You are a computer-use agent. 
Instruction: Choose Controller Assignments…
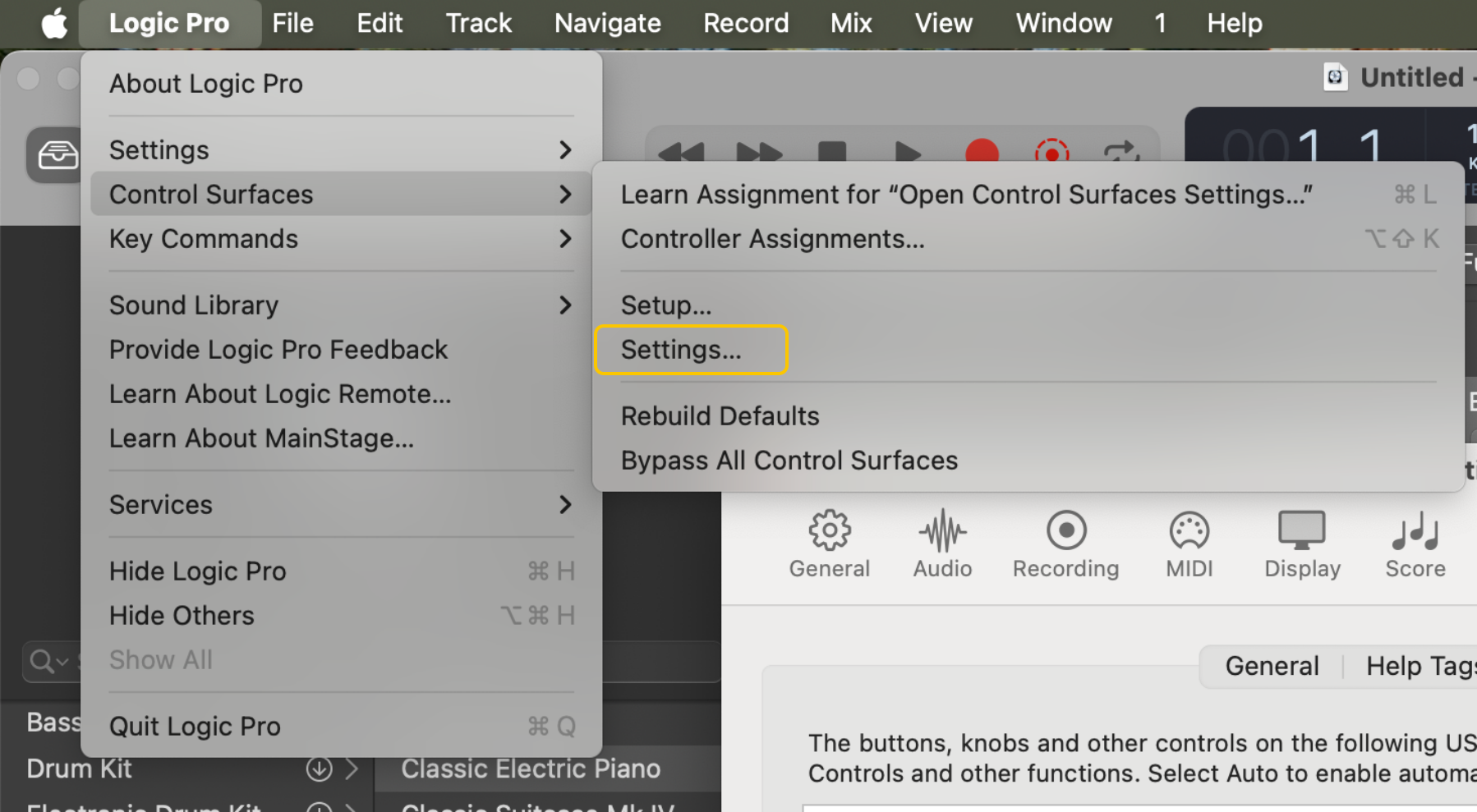click(1028, 238)
